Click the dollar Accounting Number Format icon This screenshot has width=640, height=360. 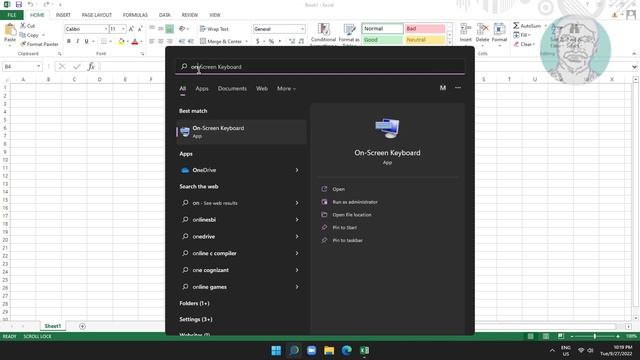[258, 41]
